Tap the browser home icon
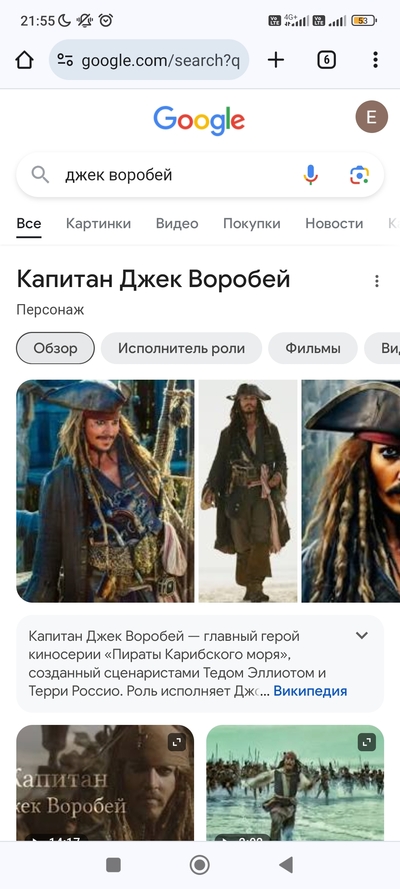The image size is (400, 889). (x=24, y=60)
